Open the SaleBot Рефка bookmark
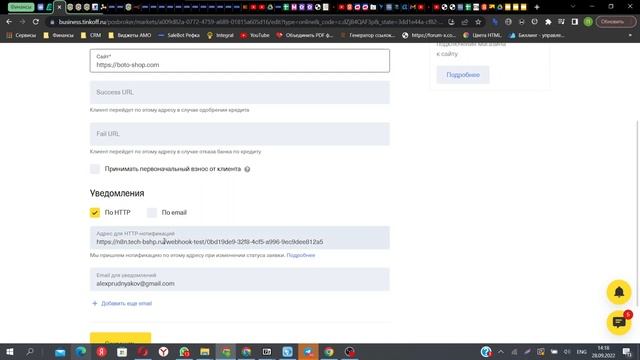The height and width of the screenshot is (360, 640). (179, 36)
